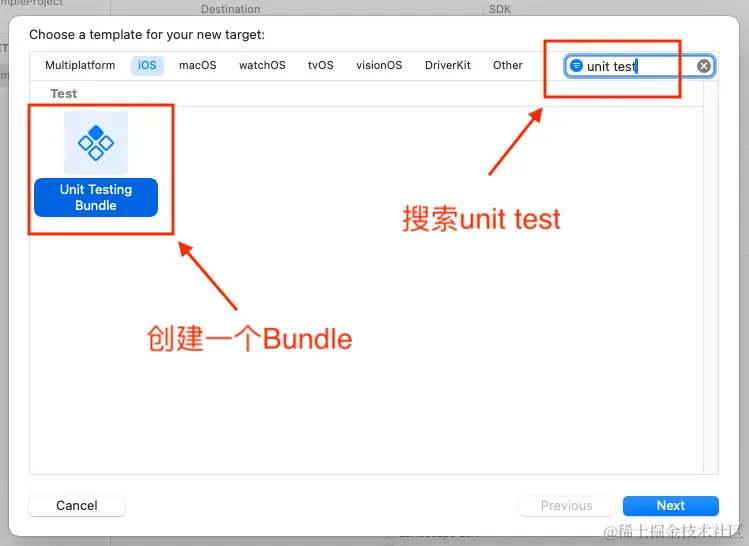Click the search filter icon in search field

[x=577, y=65]
